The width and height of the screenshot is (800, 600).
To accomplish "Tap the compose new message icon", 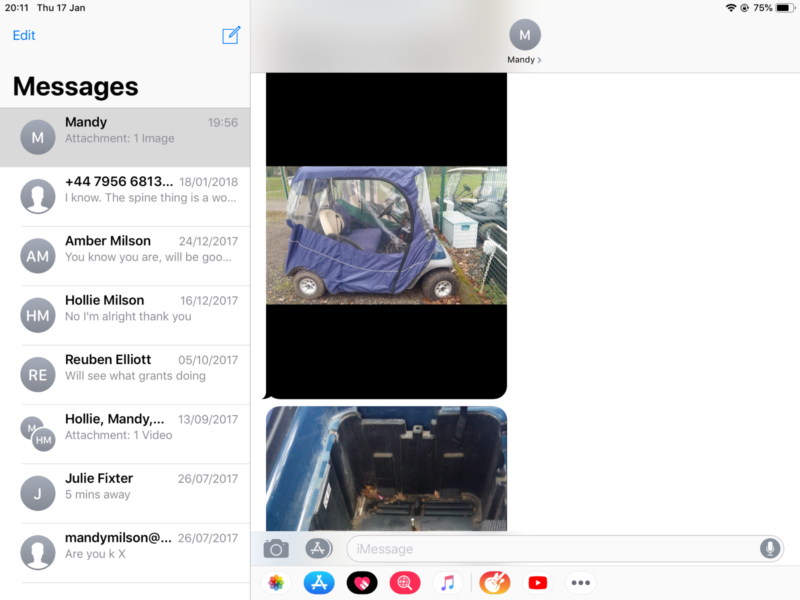I will [x=231, y=35].
